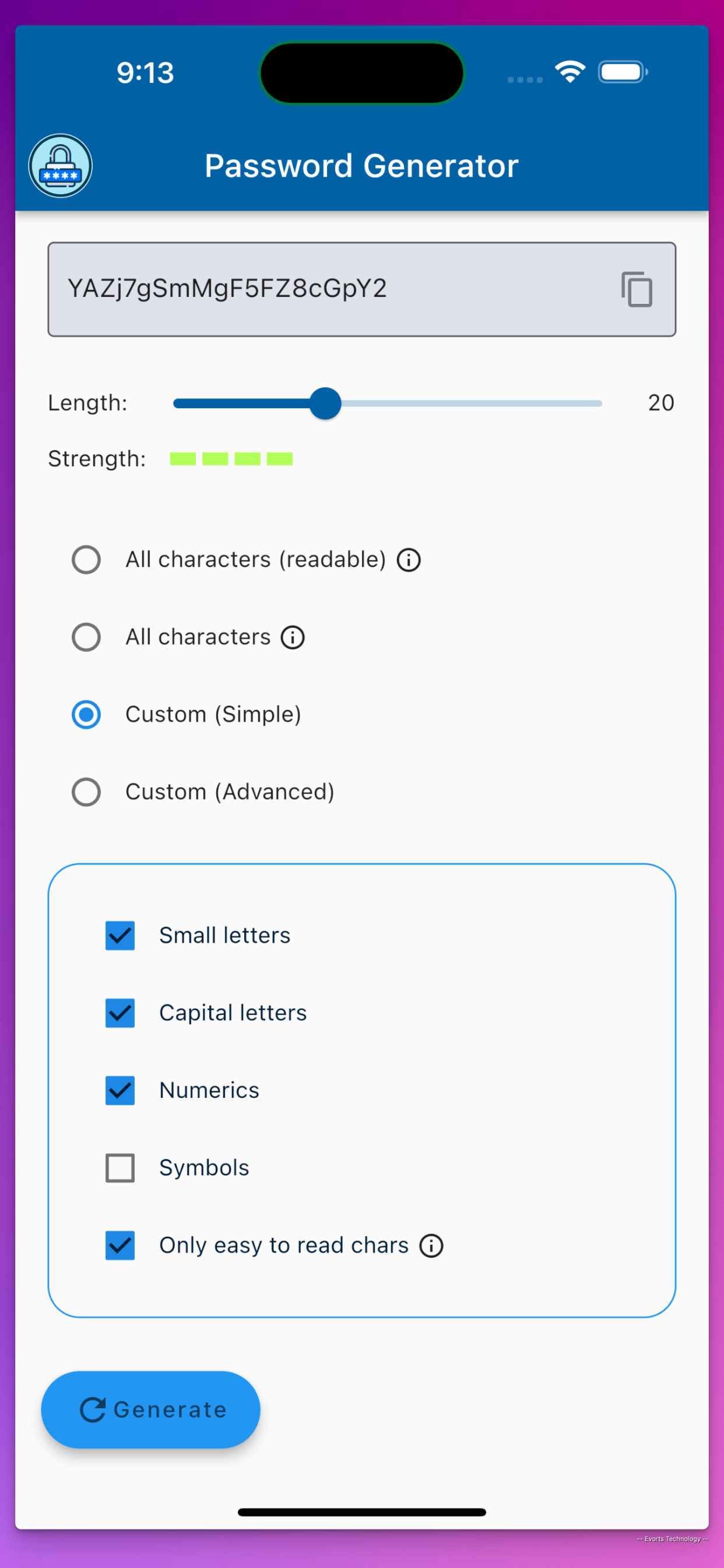Uncheck the Small letters checkbox
This screenshot has width=724, height=1568.
coord(120,936)
